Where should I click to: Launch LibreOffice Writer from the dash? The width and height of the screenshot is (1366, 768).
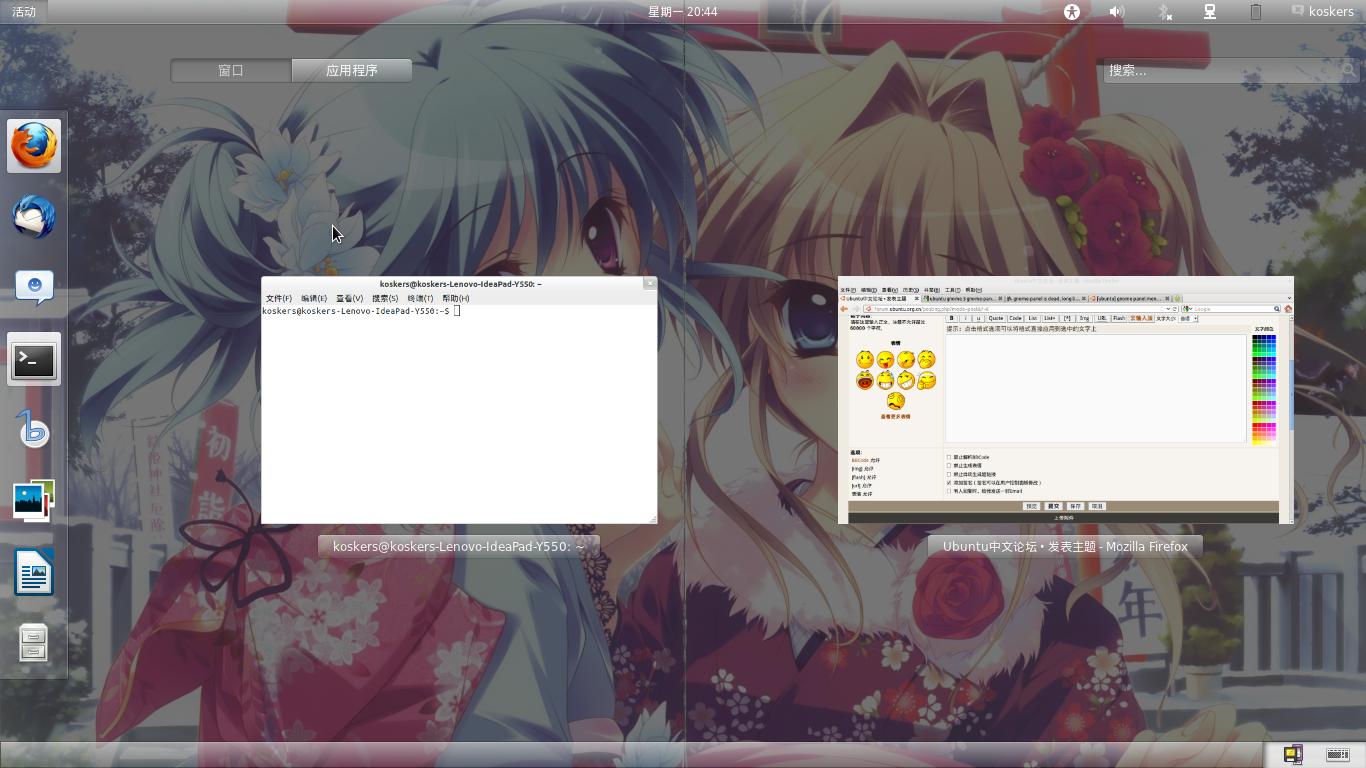click(x=35, y=573)
